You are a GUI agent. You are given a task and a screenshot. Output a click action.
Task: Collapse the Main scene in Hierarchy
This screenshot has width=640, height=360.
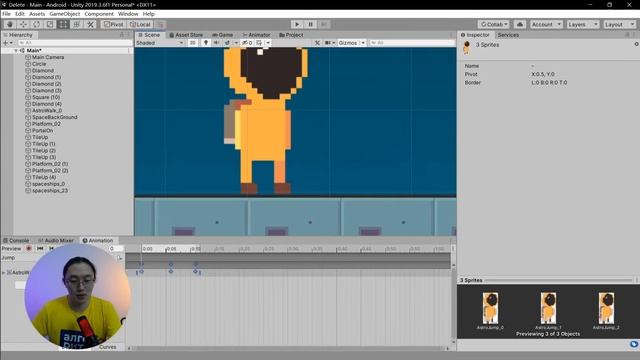pyautogui.click(x=16, y=51)
